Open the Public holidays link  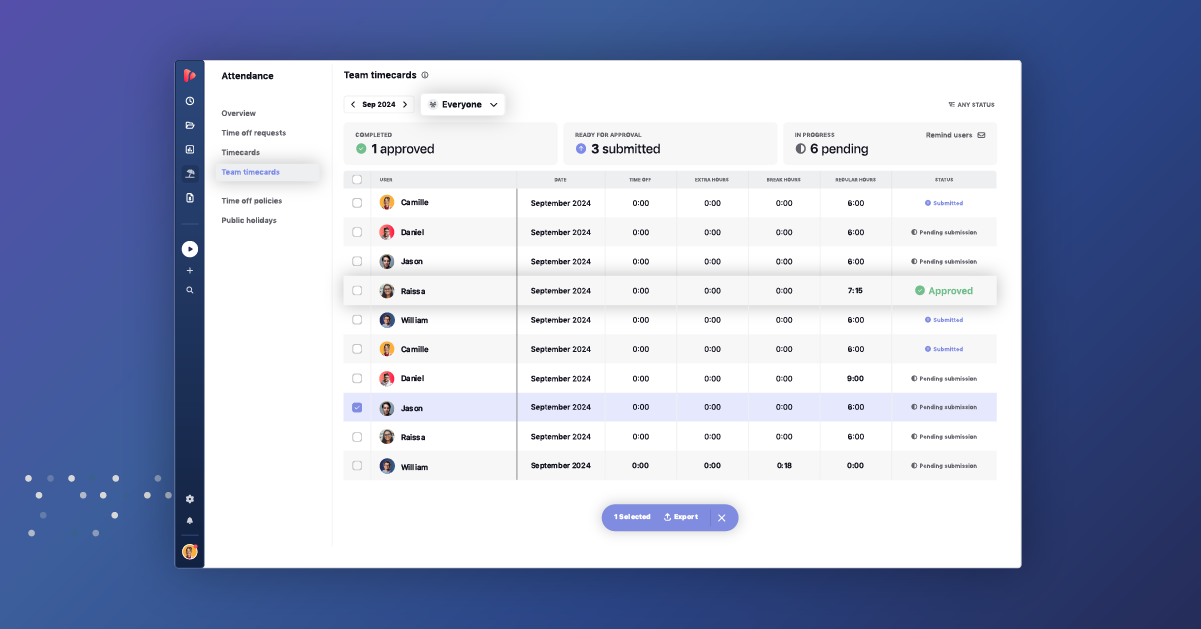247,220
